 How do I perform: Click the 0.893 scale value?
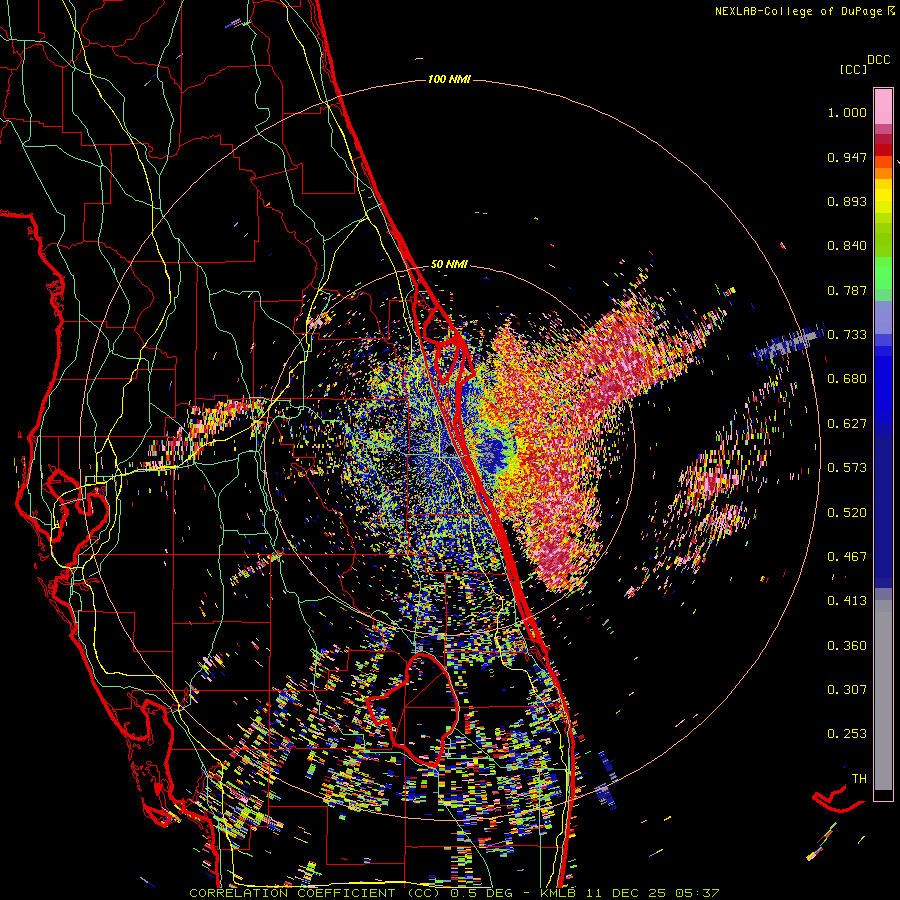[847, 201]
